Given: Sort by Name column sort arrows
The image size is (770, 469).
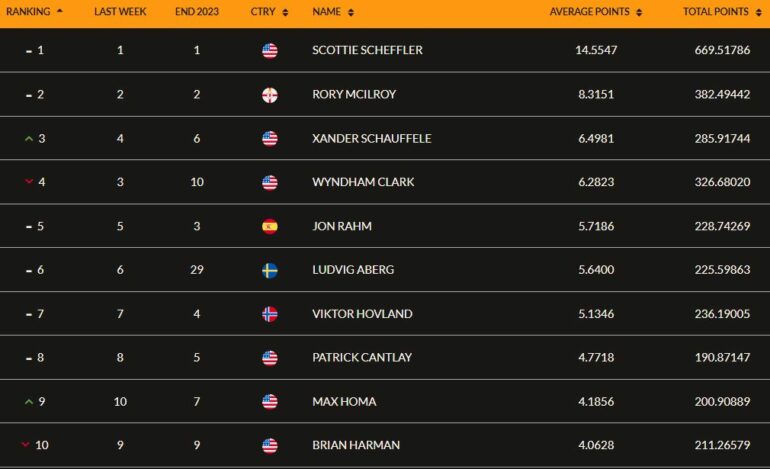Looking at the screenshot, I should (x=351, y=12).
